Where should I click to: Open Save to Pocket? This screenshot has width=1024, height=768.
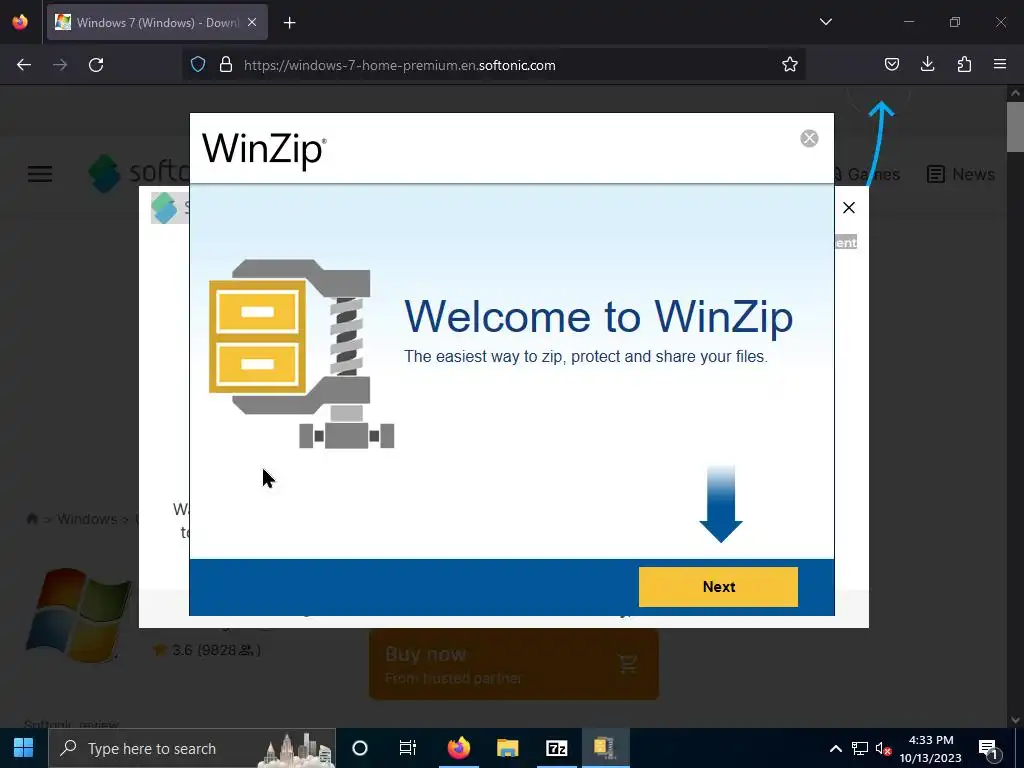(891, 64)
